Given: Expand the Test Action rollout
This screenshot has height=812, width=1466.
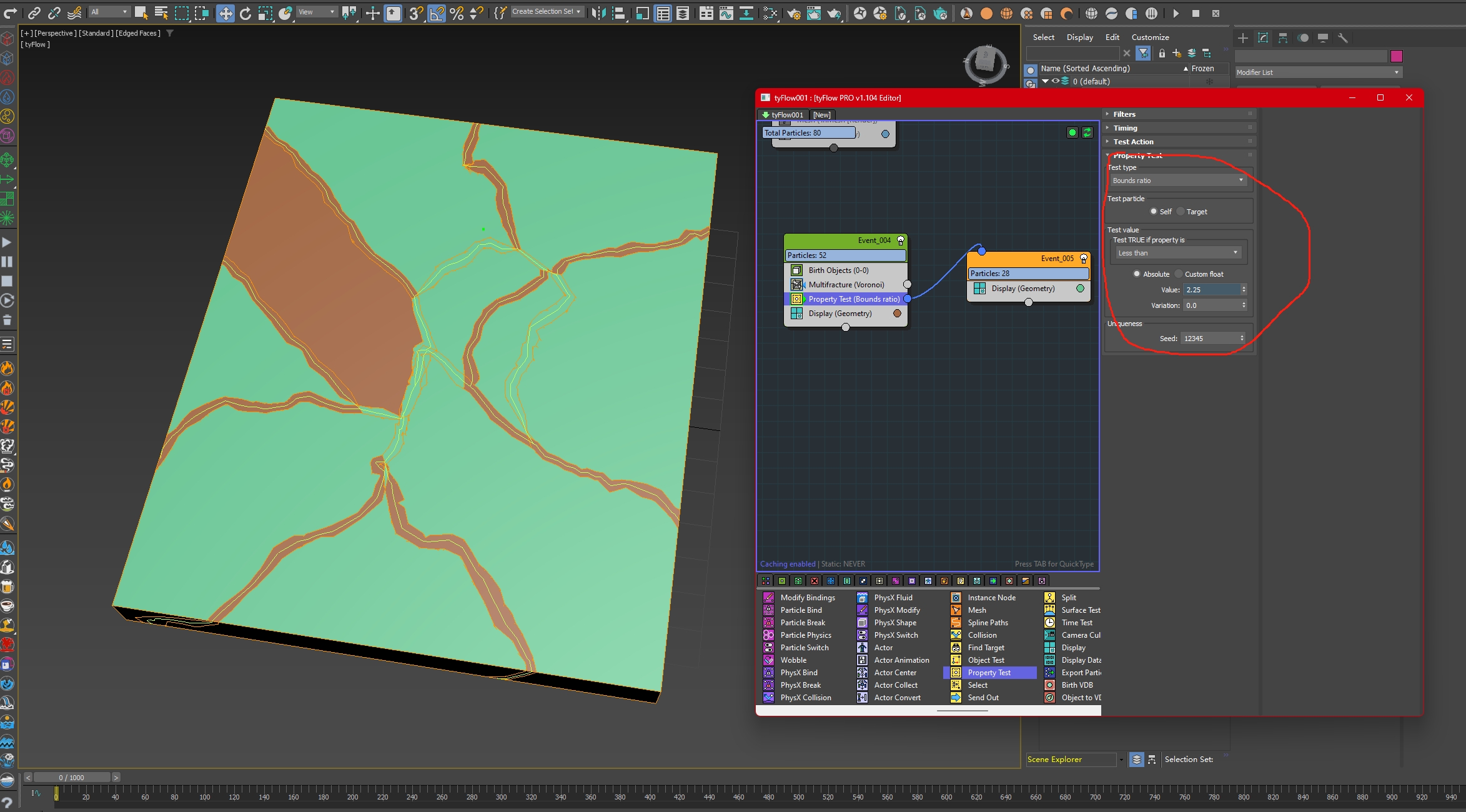Looking at the screenshot, I should [1133, 142].
